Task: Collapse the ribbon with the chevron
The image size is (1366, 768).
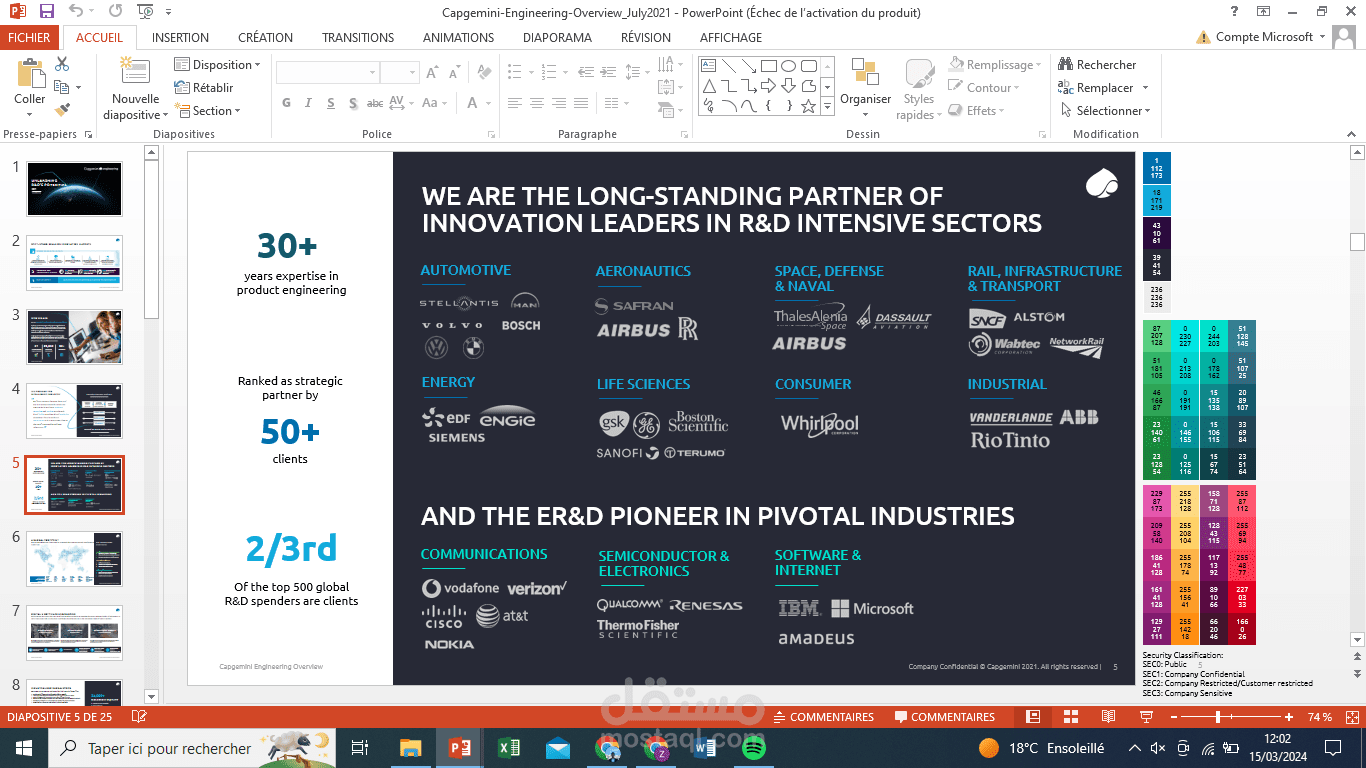Action: click(1353, 133)
